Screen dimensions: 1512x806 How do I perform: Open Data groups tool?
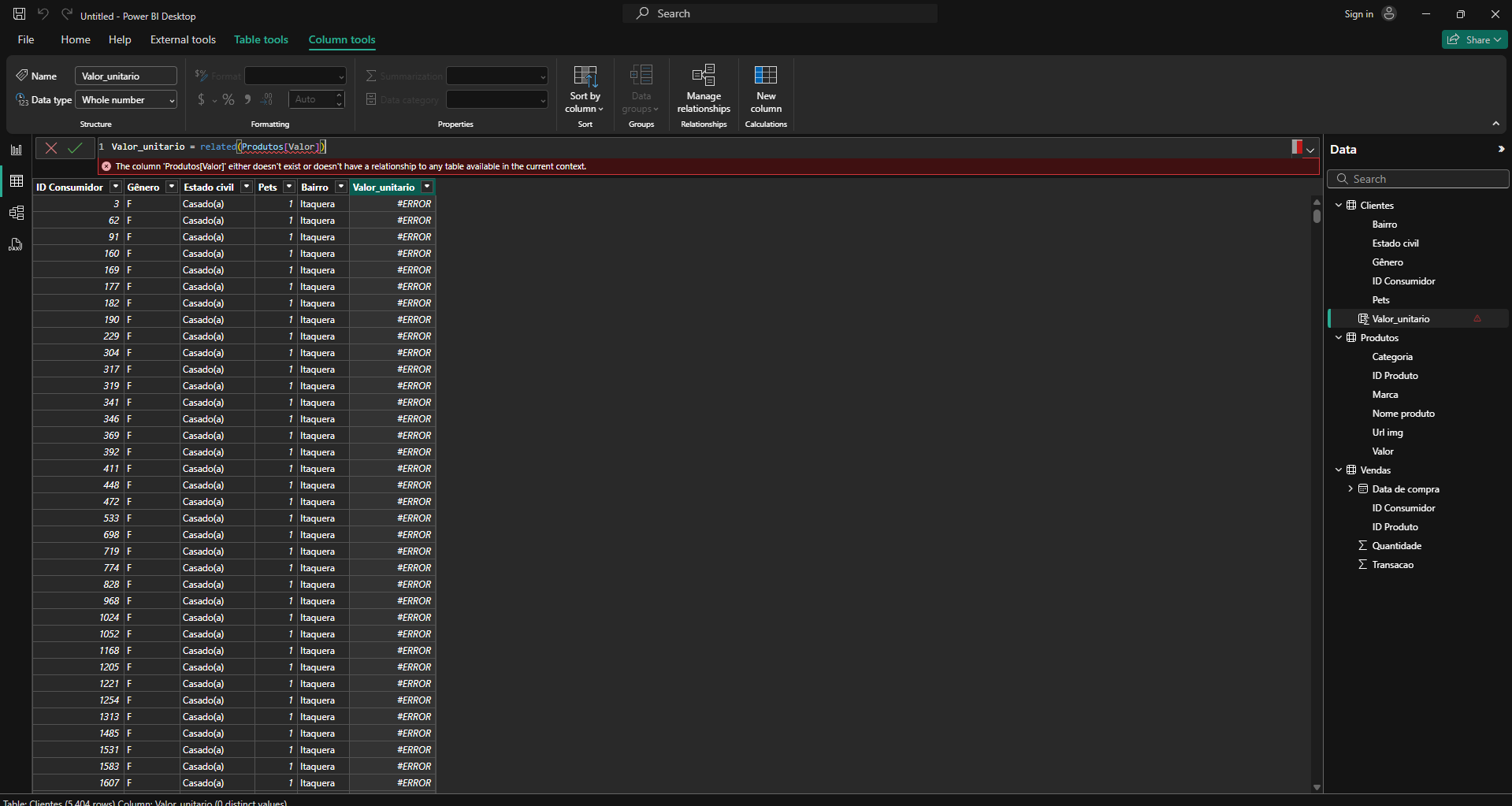point(641,89)
